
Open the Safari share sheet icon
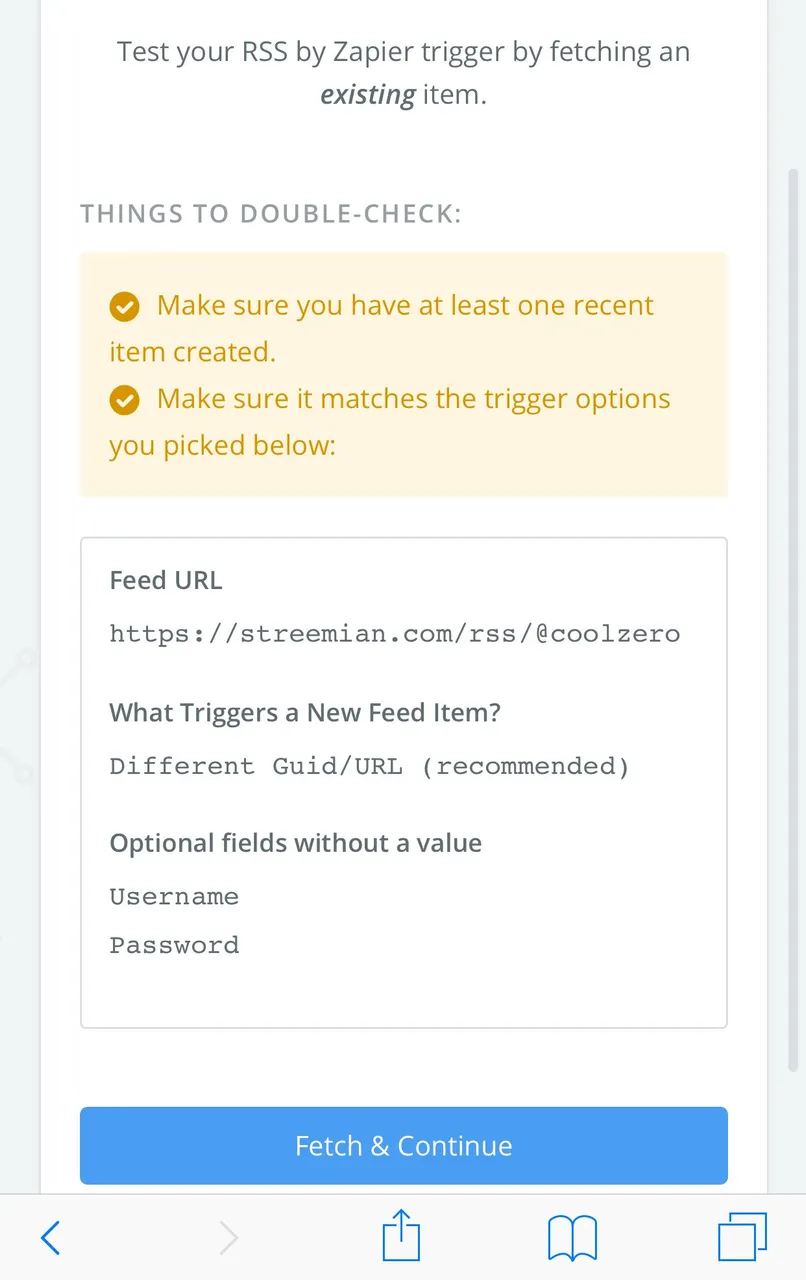click(x=402, y=1235)
